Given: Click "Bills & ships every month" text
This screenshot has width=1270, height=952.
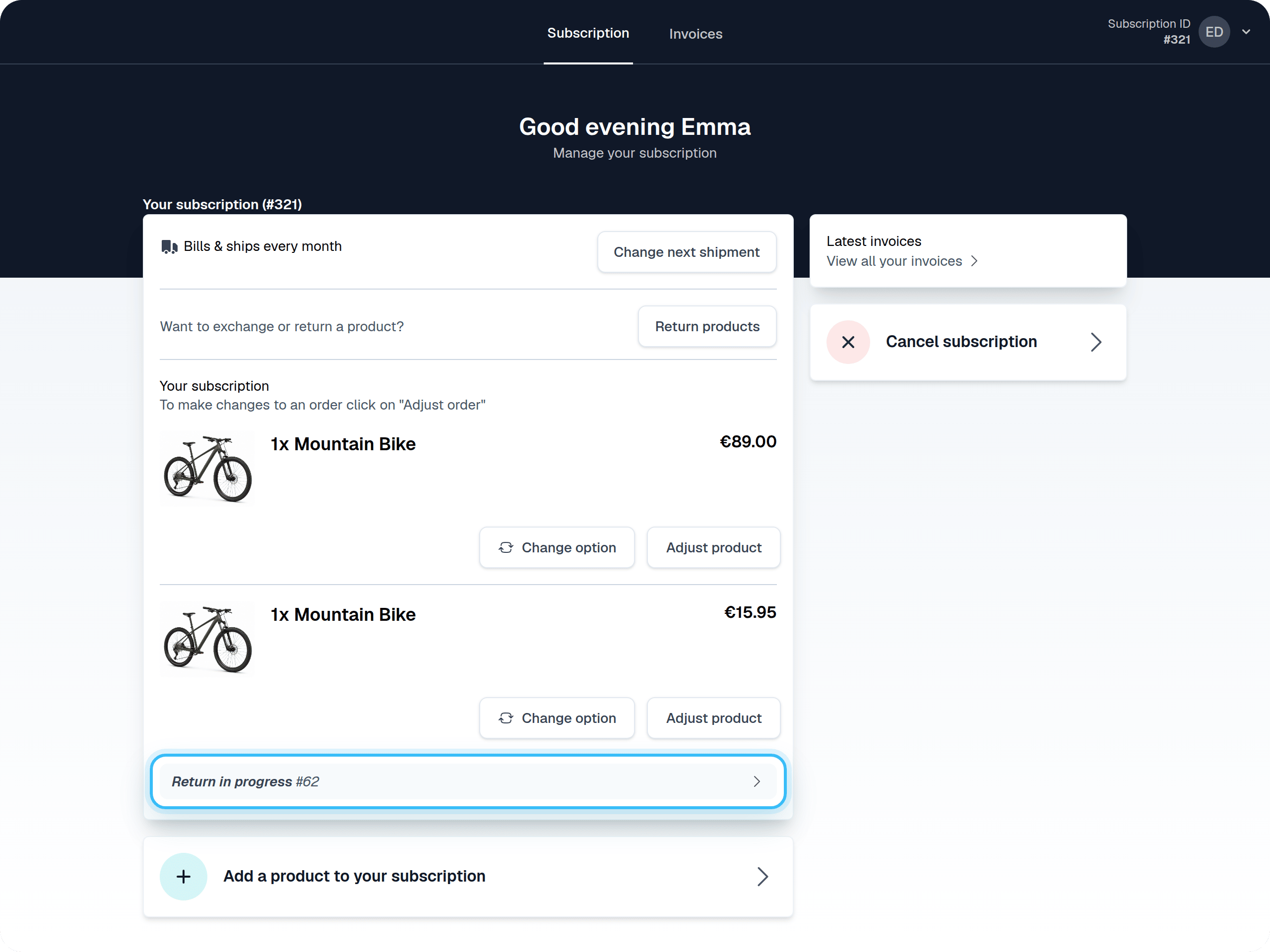Looking at the screenshot, I should click(x=262, y=246).
